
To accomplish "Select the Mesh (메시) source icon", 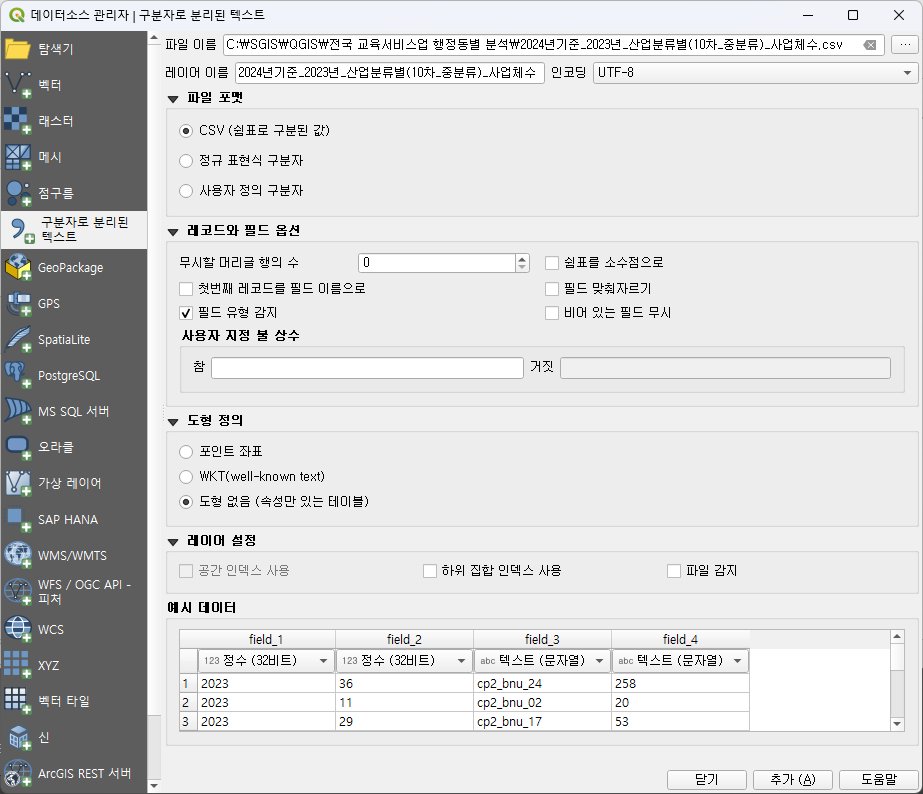I will coord(18,157).
